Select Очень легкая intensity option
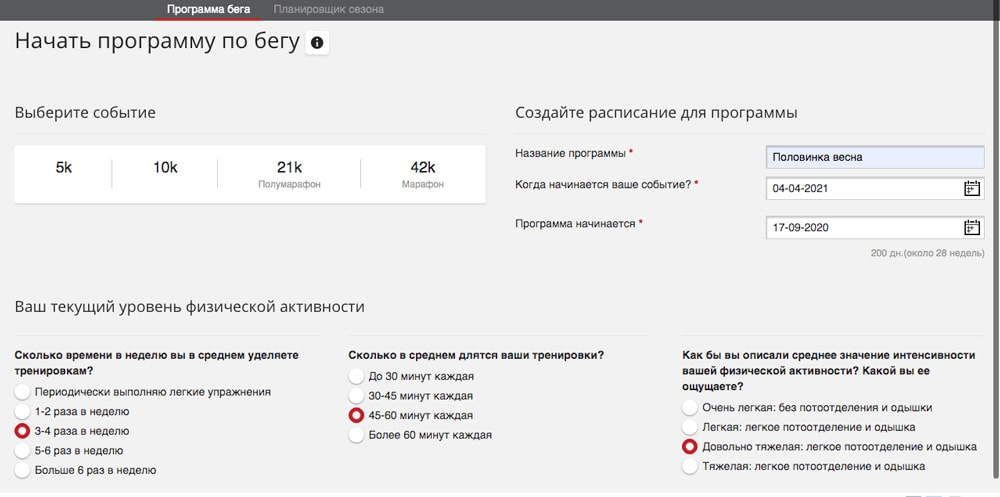This screenshot has height=497, width=1000. coord(689,407)
